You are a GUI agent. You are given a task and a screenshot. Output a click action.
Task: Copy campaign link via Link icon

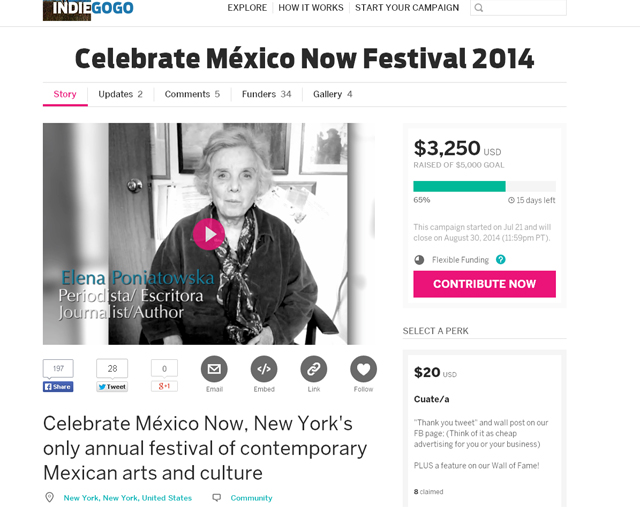pyautogui.click(x=314, y=369)
